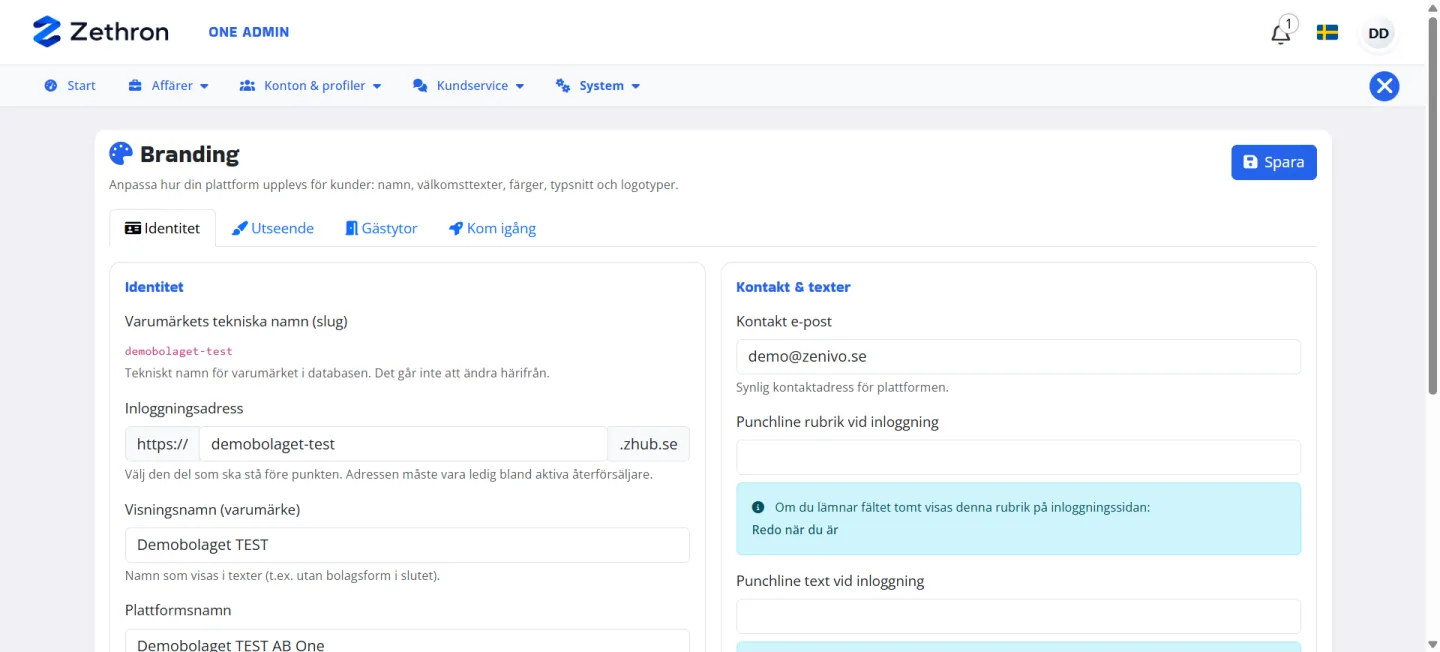The height and width of the screenshot is (652, 1440).
Task: Expand the Affärer dropdown arrow
Action: point(204,86)
